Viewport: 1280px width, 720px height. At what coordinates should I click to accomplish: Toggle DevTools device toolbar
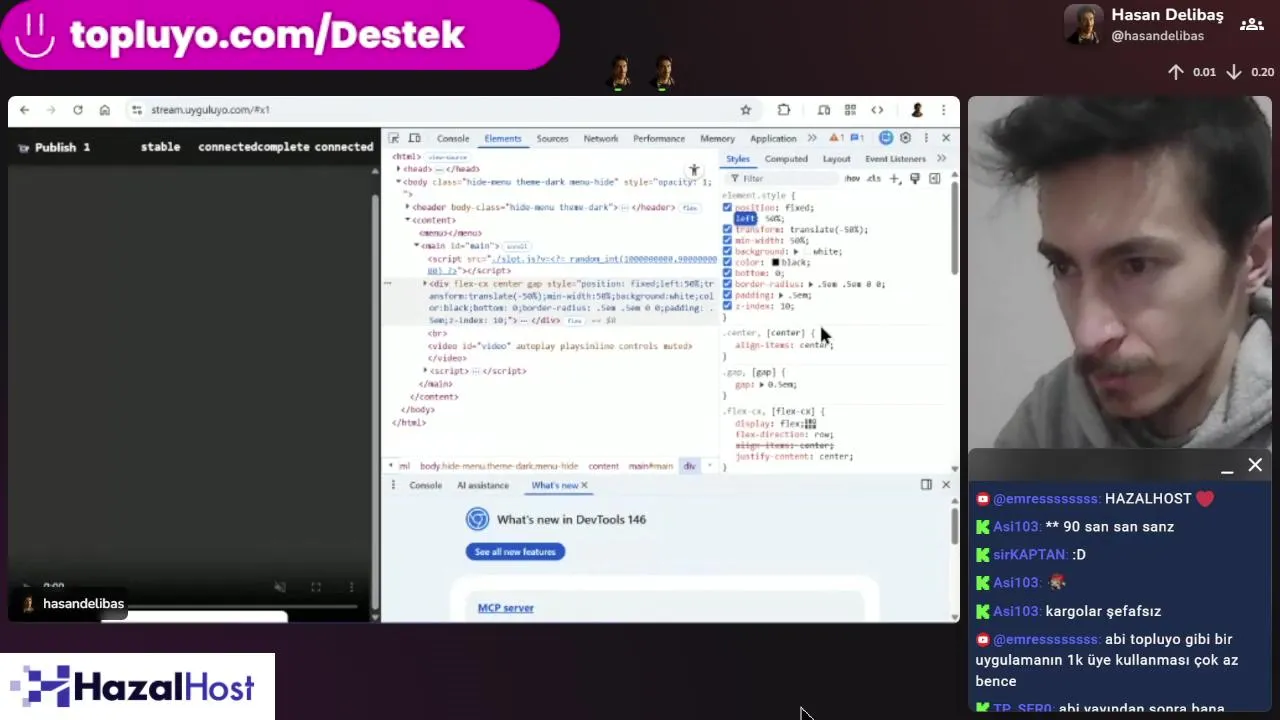pyautogui.click(x=414, y=138)
